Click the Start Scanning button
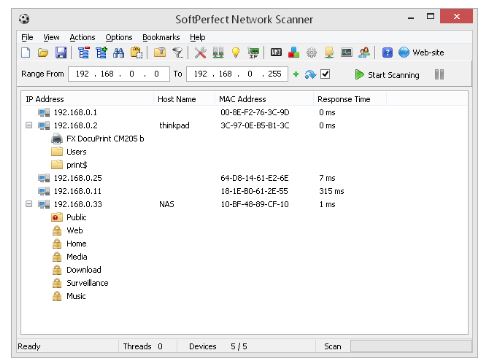 pyautogui.click(x=387, y=74)
